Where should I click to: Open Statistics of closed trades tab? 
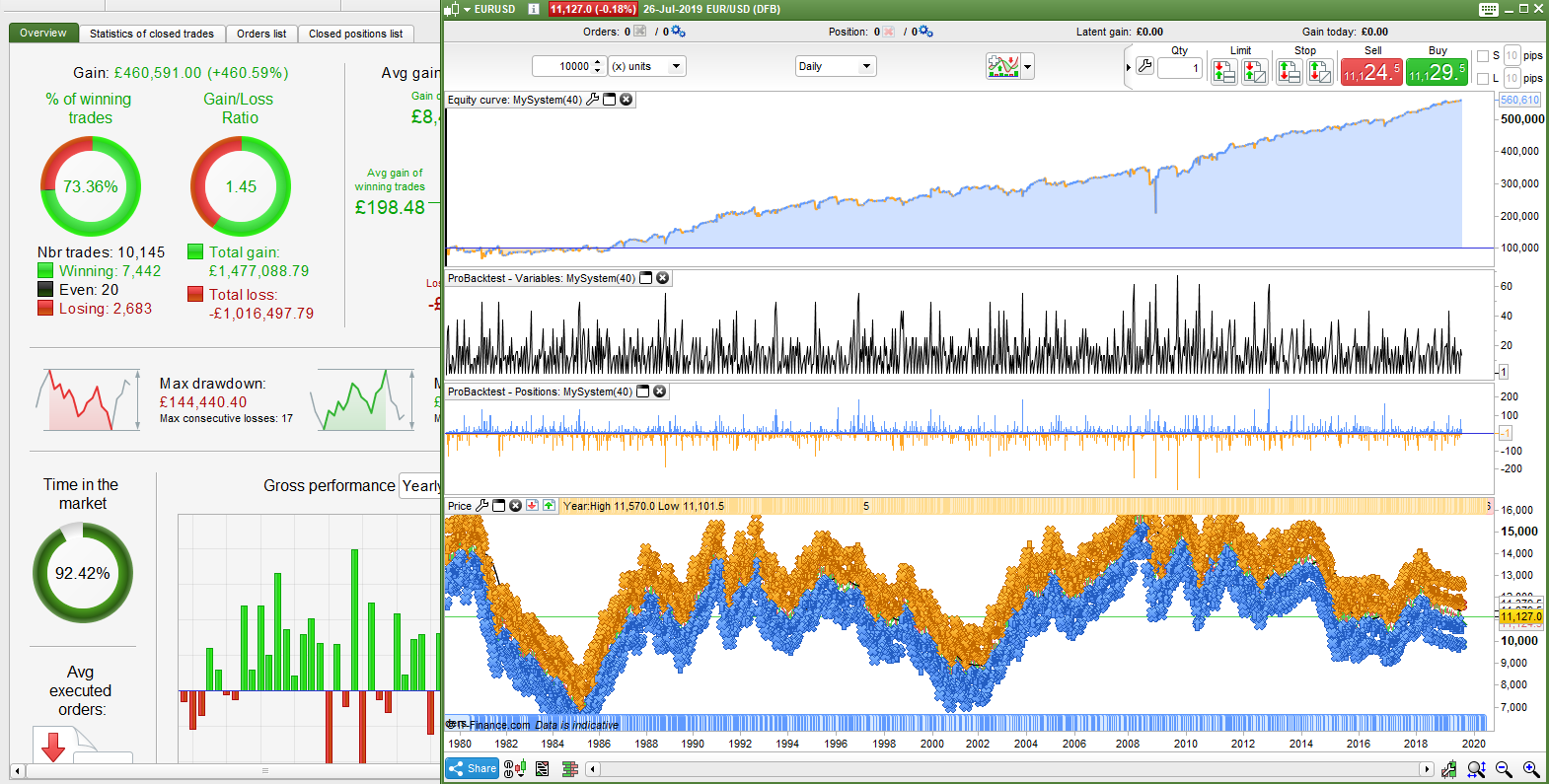pyautogui.click(x=152, y=34)
